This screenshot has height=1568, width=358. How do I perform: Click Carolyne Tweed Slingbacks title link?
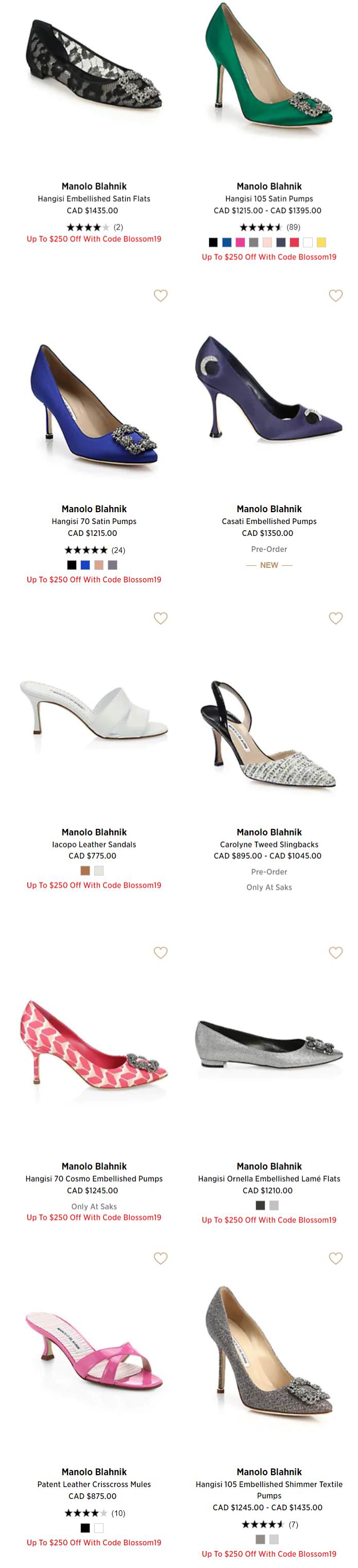pyautogui.click(x=269, y=844)
